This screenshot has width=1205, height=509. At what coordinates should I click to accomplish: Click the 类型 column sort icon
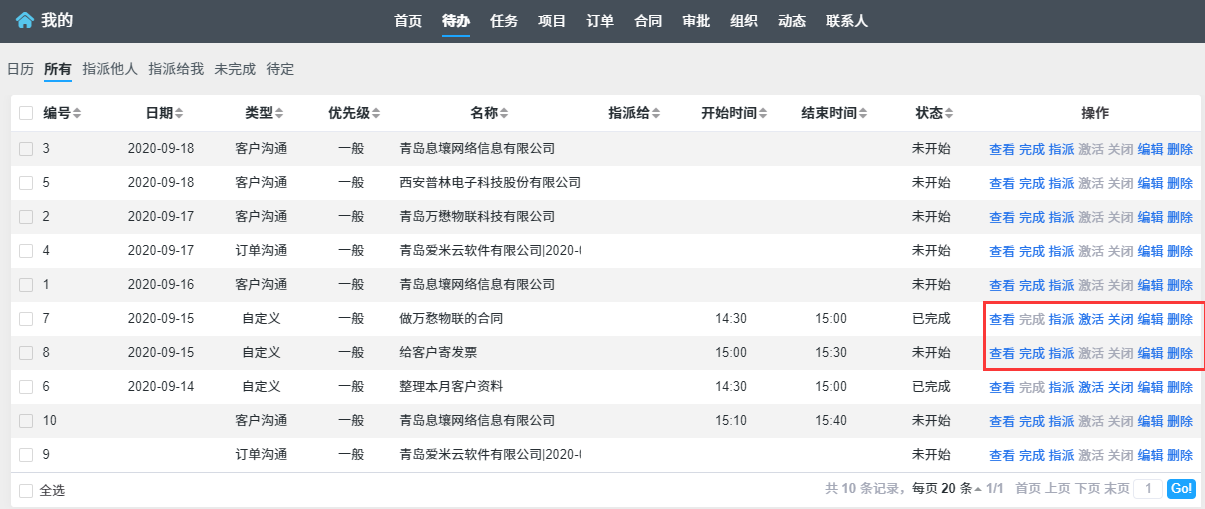[279, 114]
